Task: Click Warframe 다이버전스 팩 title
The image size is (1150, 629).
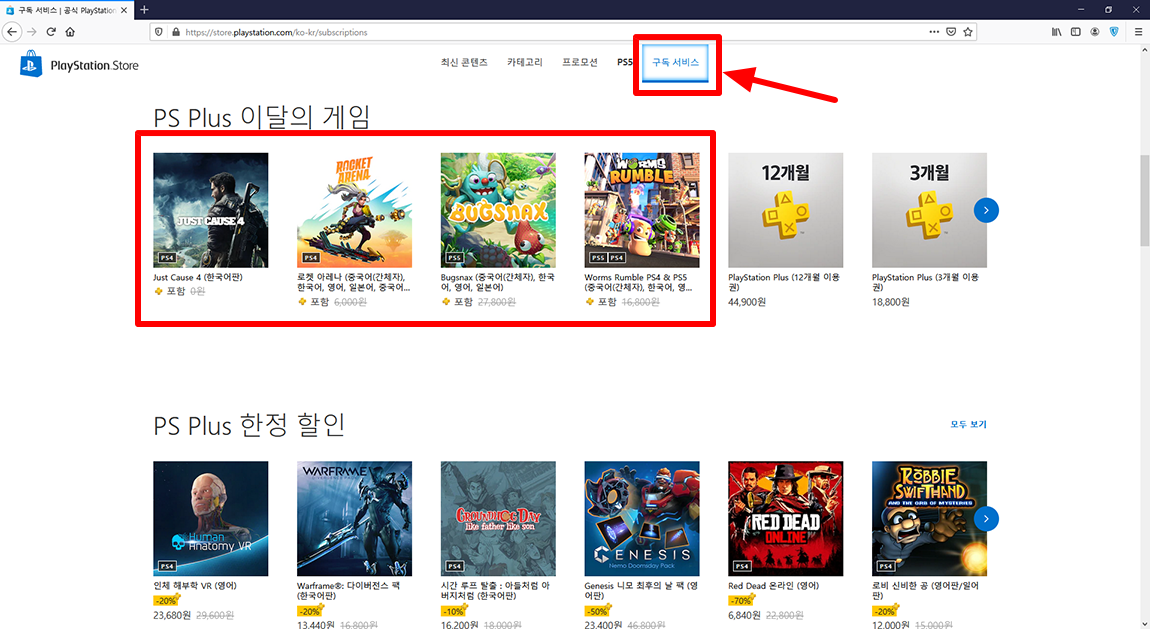Action: point(348,591)
